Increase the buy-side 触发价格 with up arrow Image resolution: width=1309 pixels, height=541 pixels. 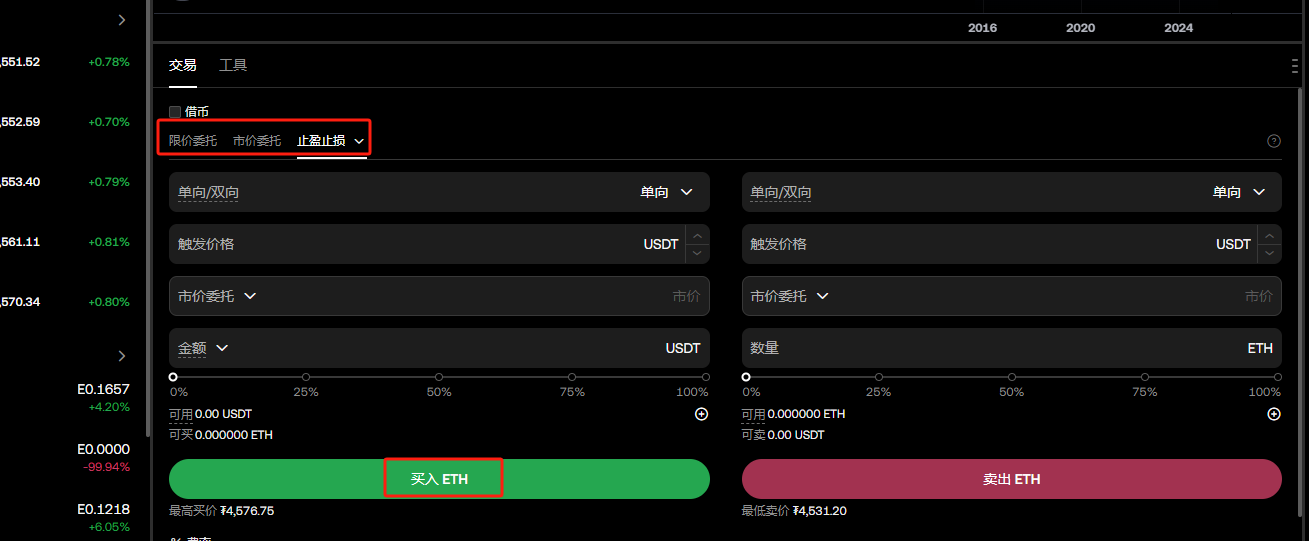point(697,235)
